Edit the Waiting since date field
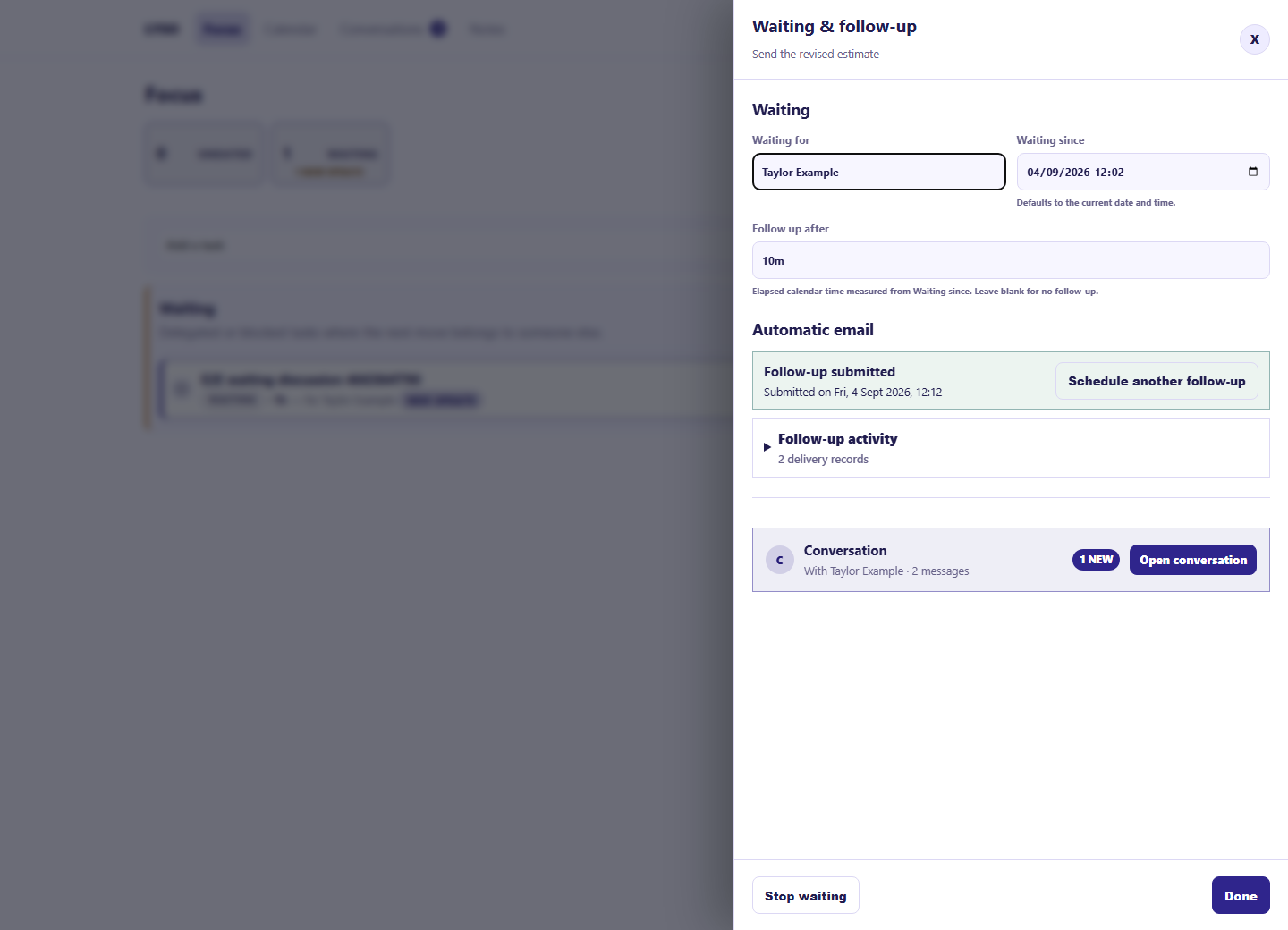The image size is (1288, 930). (x=1143, y=172)
